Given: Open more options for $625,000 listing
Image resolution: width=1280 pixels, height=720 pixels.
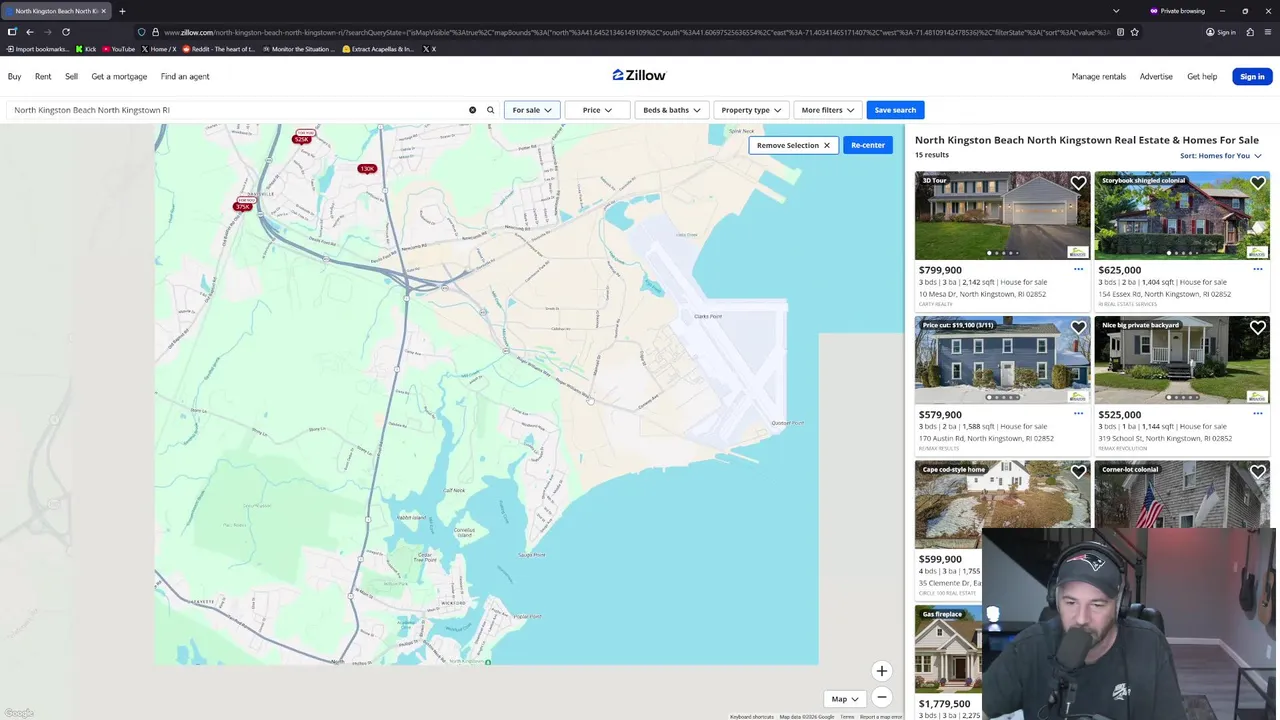Looking at the screenshot, I should (1257, 269).
